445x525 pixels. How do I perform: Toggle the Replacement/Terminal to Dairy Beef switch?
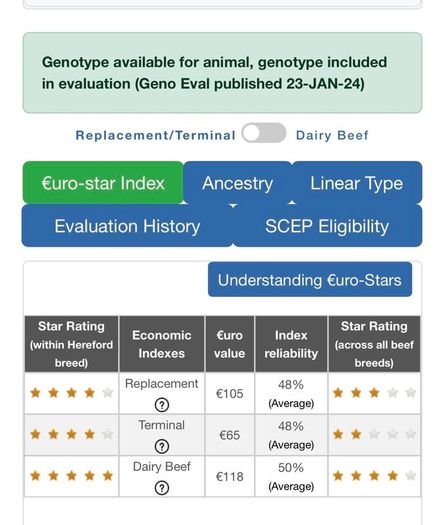click(x=264, y=133)
